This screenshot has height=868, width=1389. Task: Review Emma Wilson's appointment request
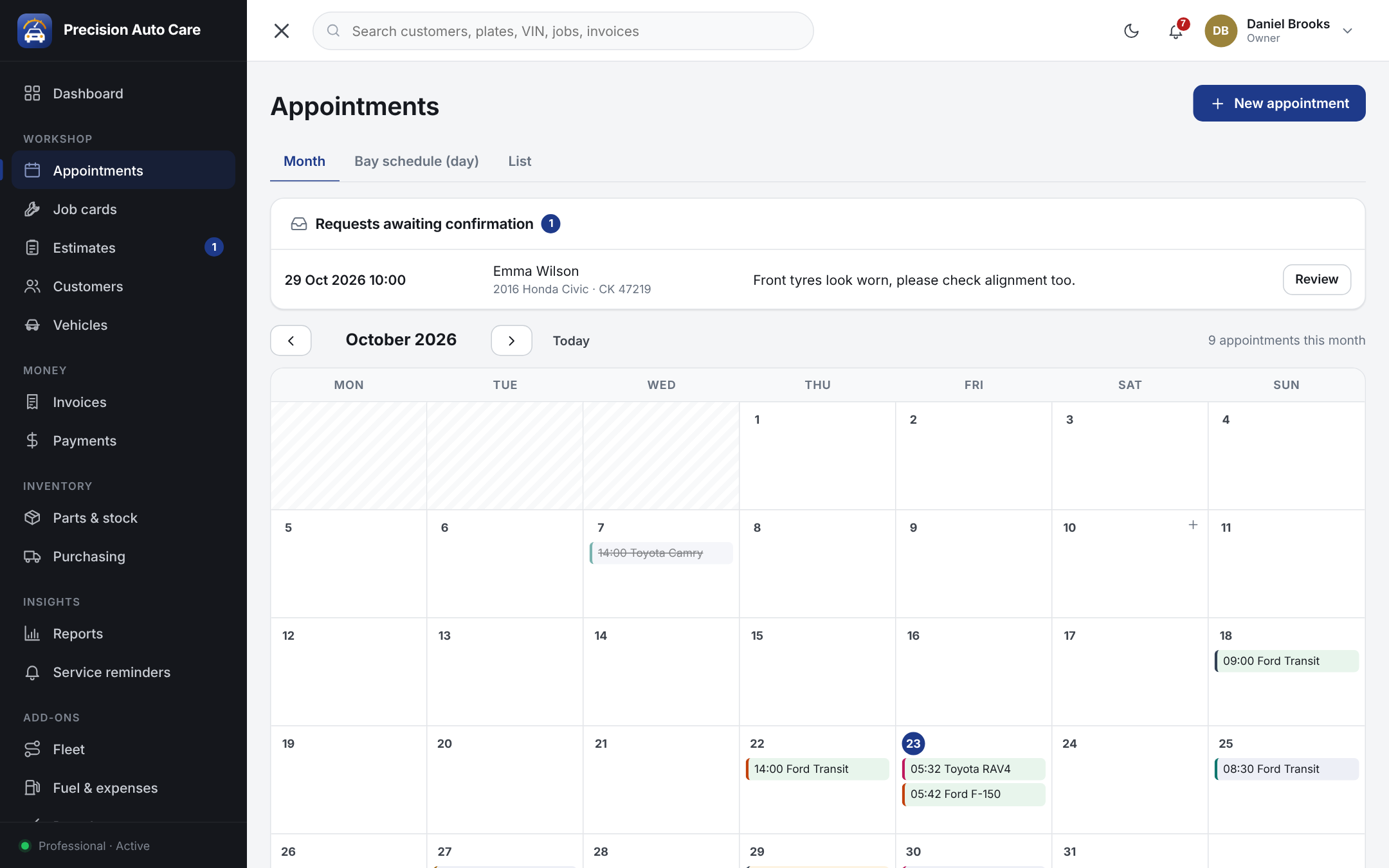[1317, 280]
